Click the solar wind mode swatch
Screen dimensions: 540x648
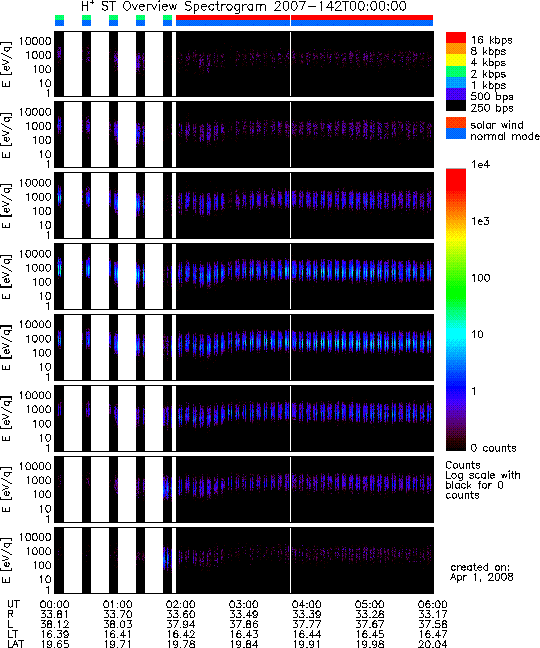coord(456,123)
